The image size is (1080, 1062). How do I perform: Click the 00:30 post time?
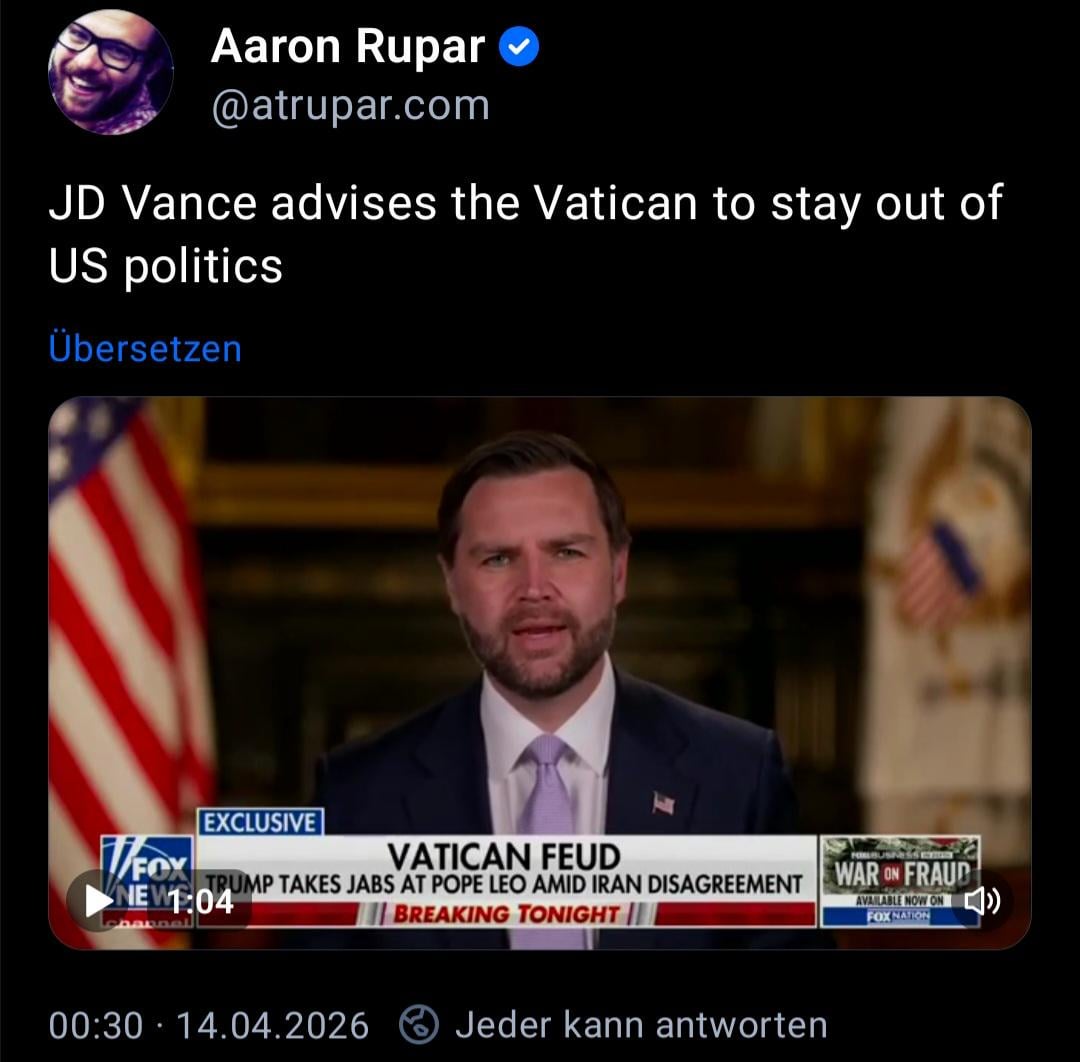click(x=96, y=1025)
